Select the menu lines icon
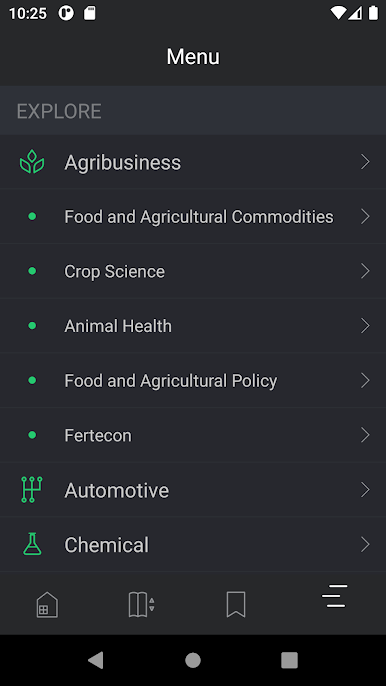This screenshot has width=386, height=686. 335,596
